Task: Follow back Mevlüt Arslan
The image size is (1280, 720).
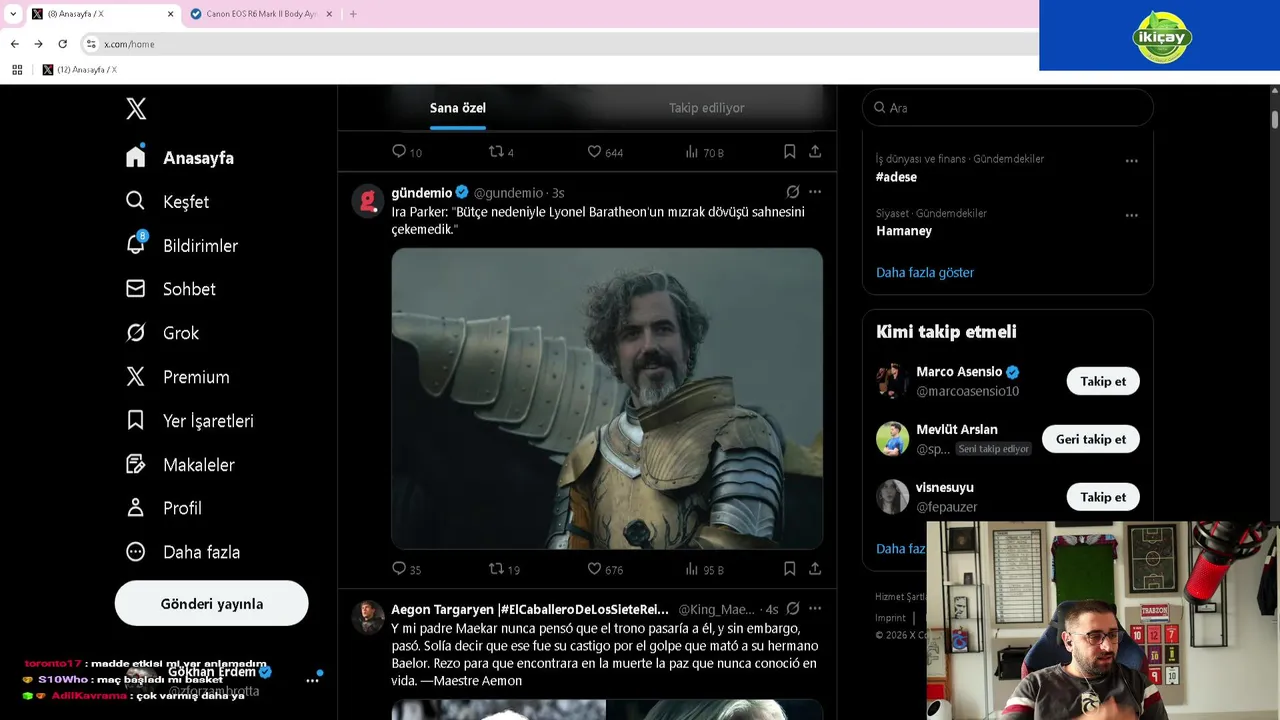Action: click(1091, 439)
